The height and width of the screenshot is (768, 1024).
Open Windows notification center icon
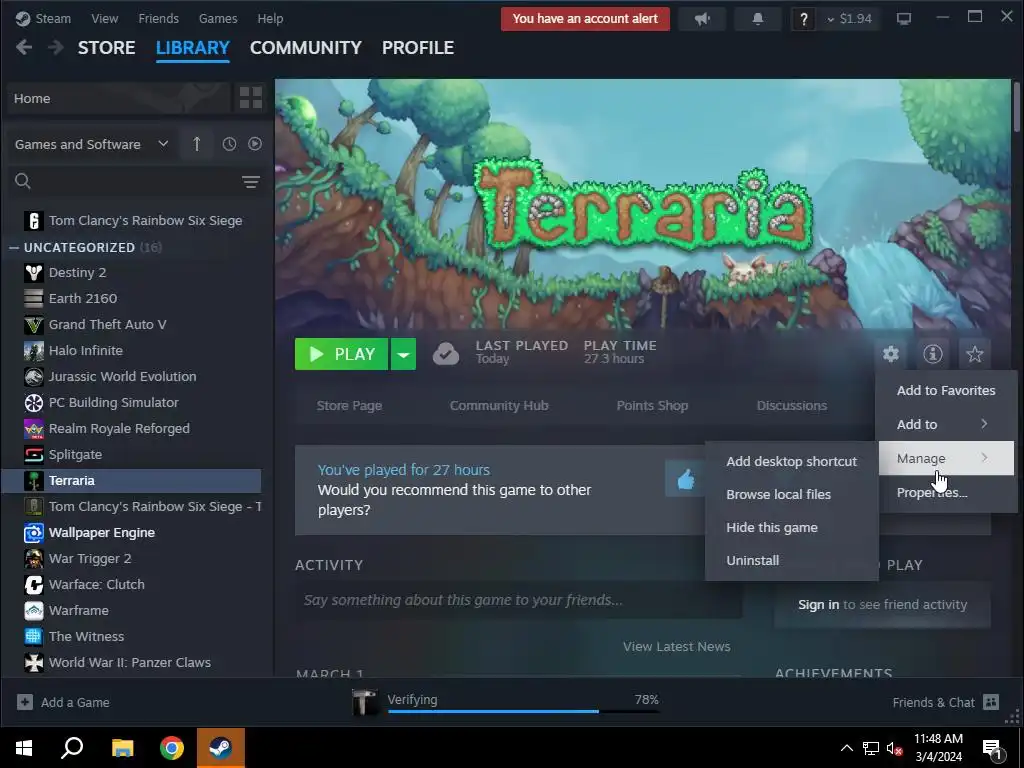click(992, 749)
